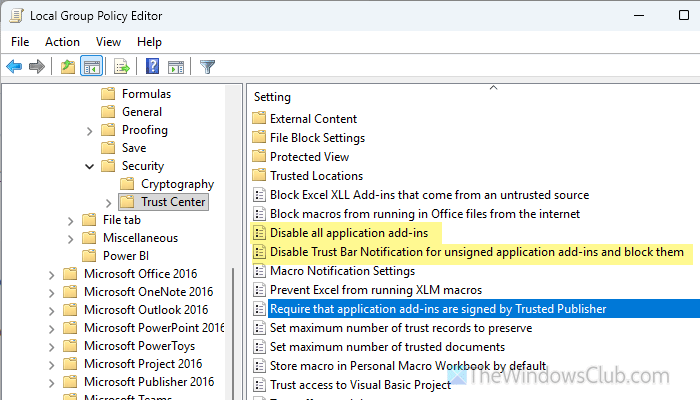The width and height of the screenshot is (700, 400).
Task: Open Help via blue question mark icon
Action: point(153,67)
